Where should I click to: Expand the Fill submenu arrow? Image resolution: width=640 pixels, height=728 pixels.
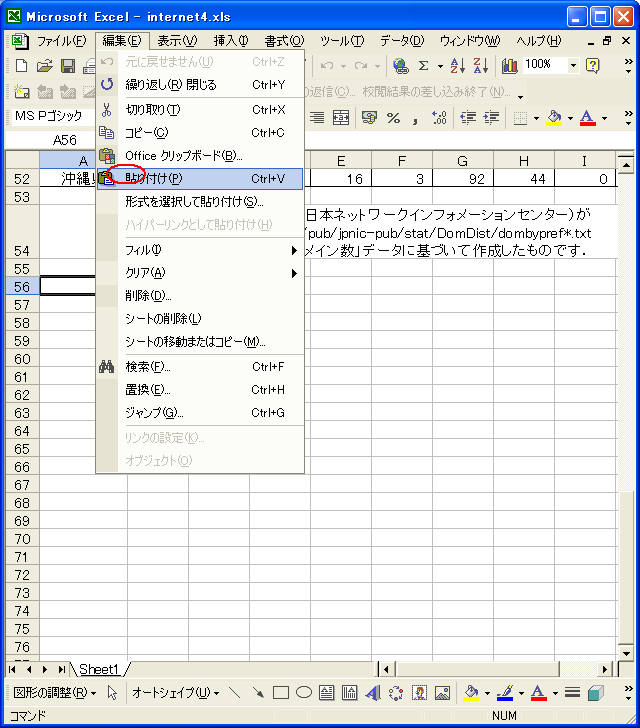point(294,250)
